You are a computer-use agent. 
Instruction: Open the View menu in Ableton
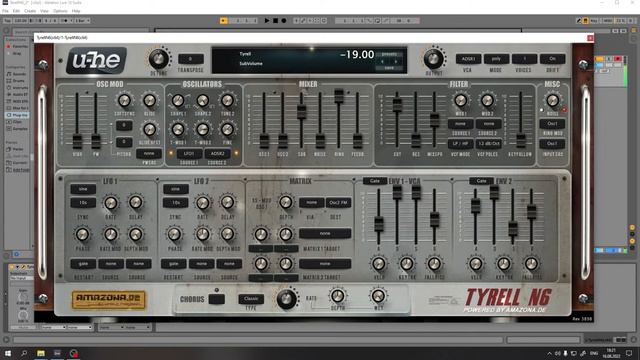tap(44, 11)
